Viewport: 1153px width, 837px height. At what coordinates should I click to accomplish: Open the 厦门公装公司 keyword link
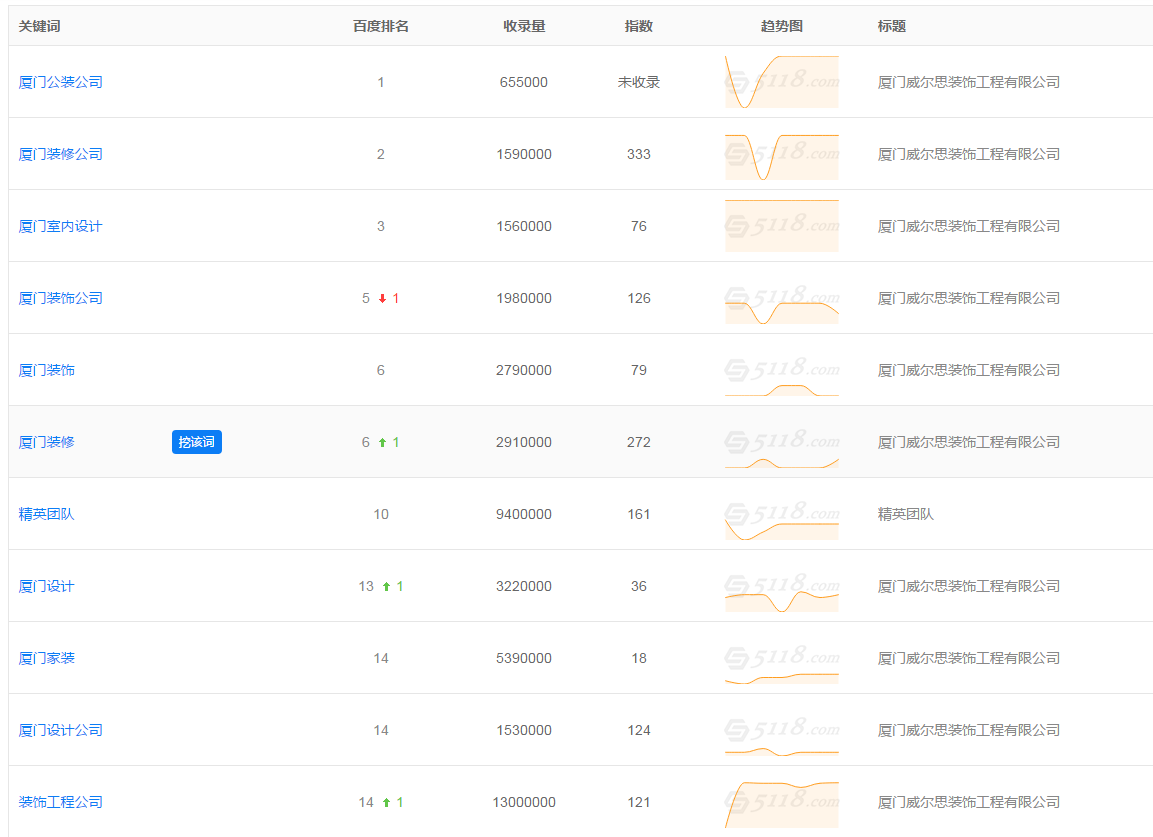coord(60,82)
